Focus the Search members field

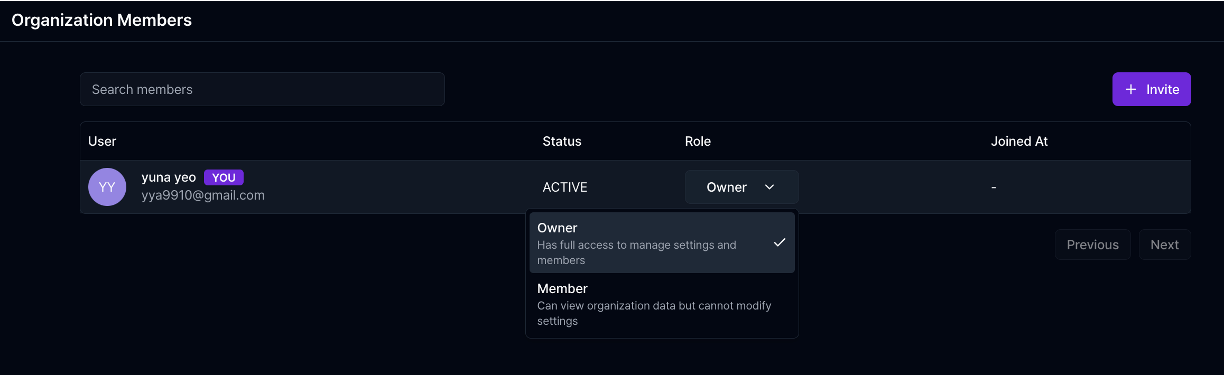coord(262,89)
